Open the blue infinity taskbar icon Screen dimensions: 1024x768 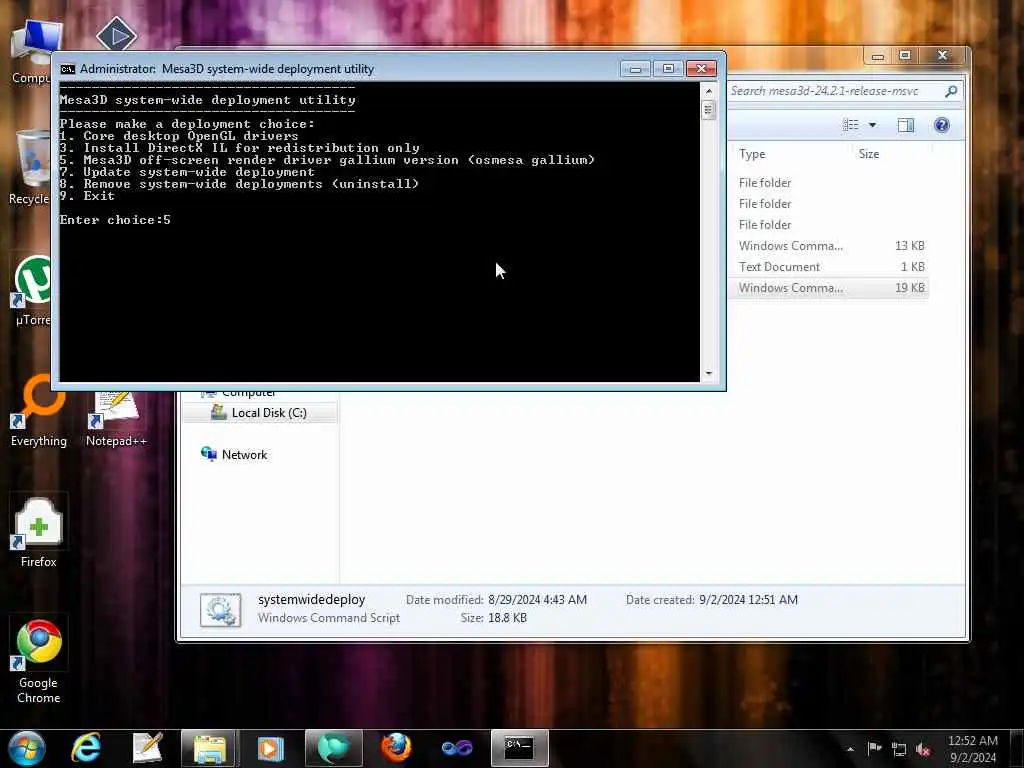tap(457, 748)
